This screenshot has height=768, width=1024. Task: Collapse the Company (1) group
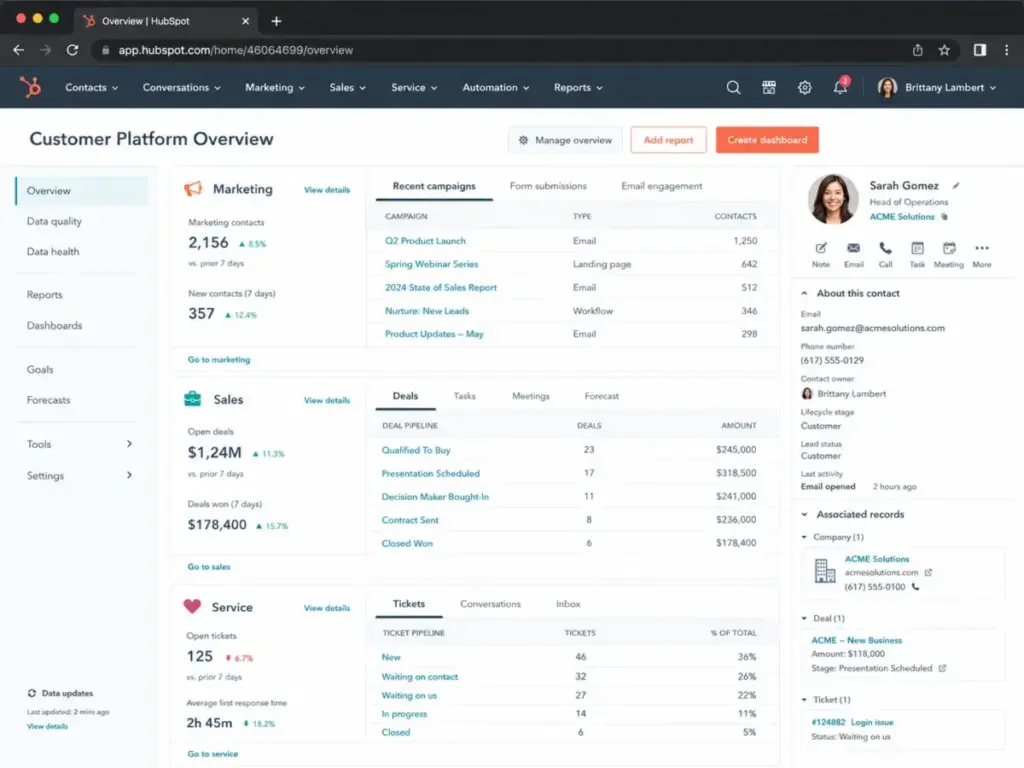click(x=804, y=537)
